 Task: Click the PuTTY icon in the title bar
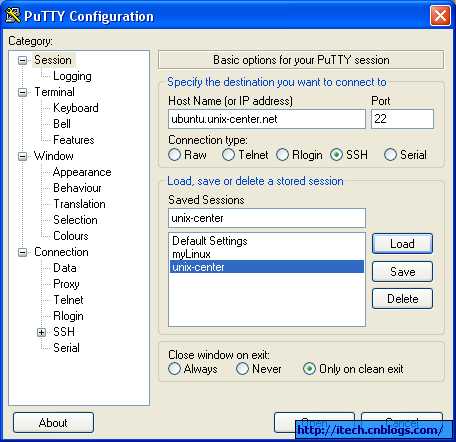tap(13, 16)
